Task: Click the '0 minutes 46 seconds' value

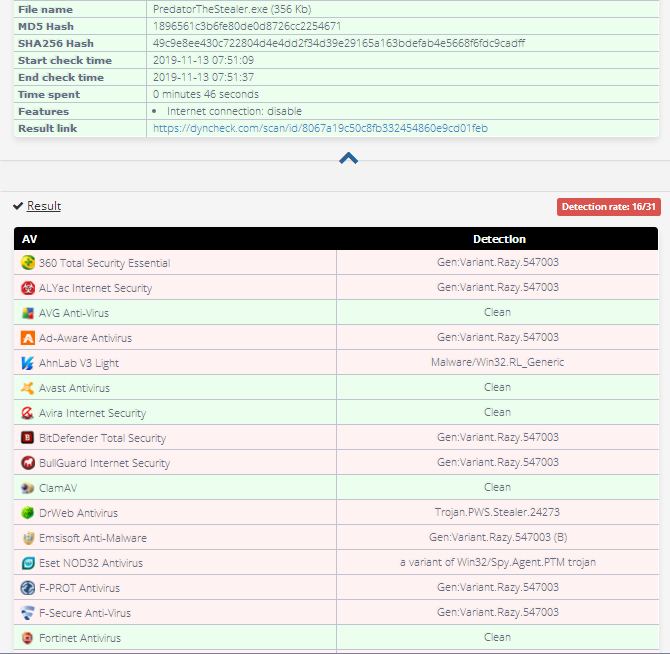Action: [x=206, y=94]
